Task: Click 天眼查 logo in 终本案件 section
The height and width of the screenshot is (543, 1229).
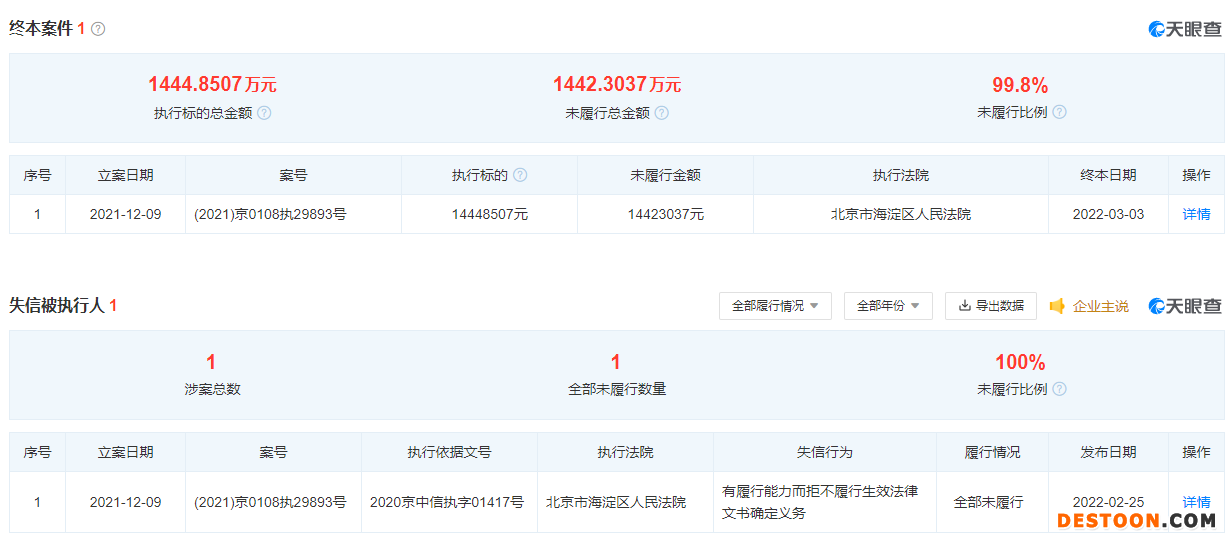Action: 1185,29
